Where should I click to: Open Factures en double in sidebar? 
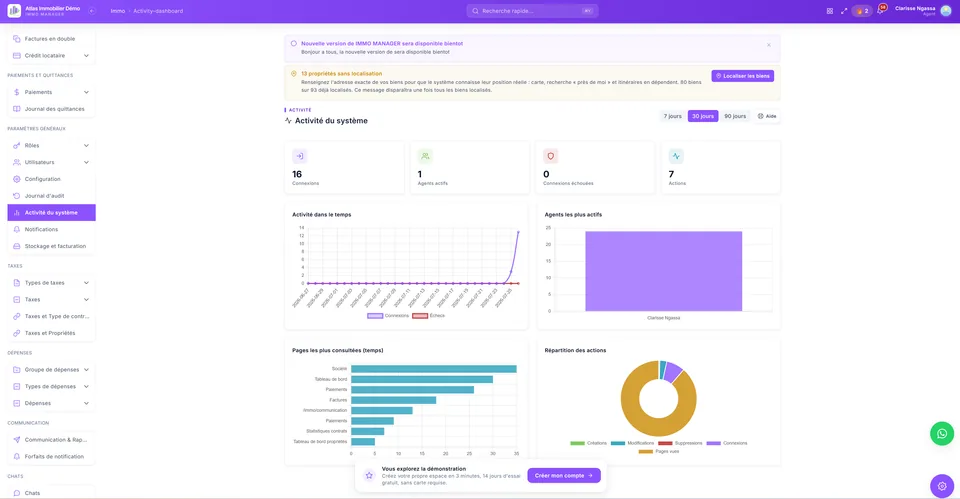coord(51,39)
